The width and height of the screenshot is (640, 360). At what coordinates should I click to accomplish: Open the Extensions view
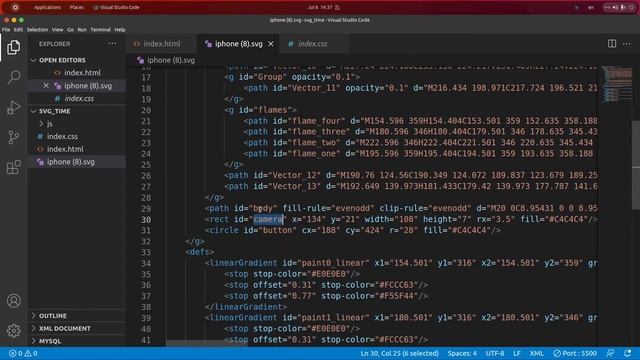click(x=13, y=167)
